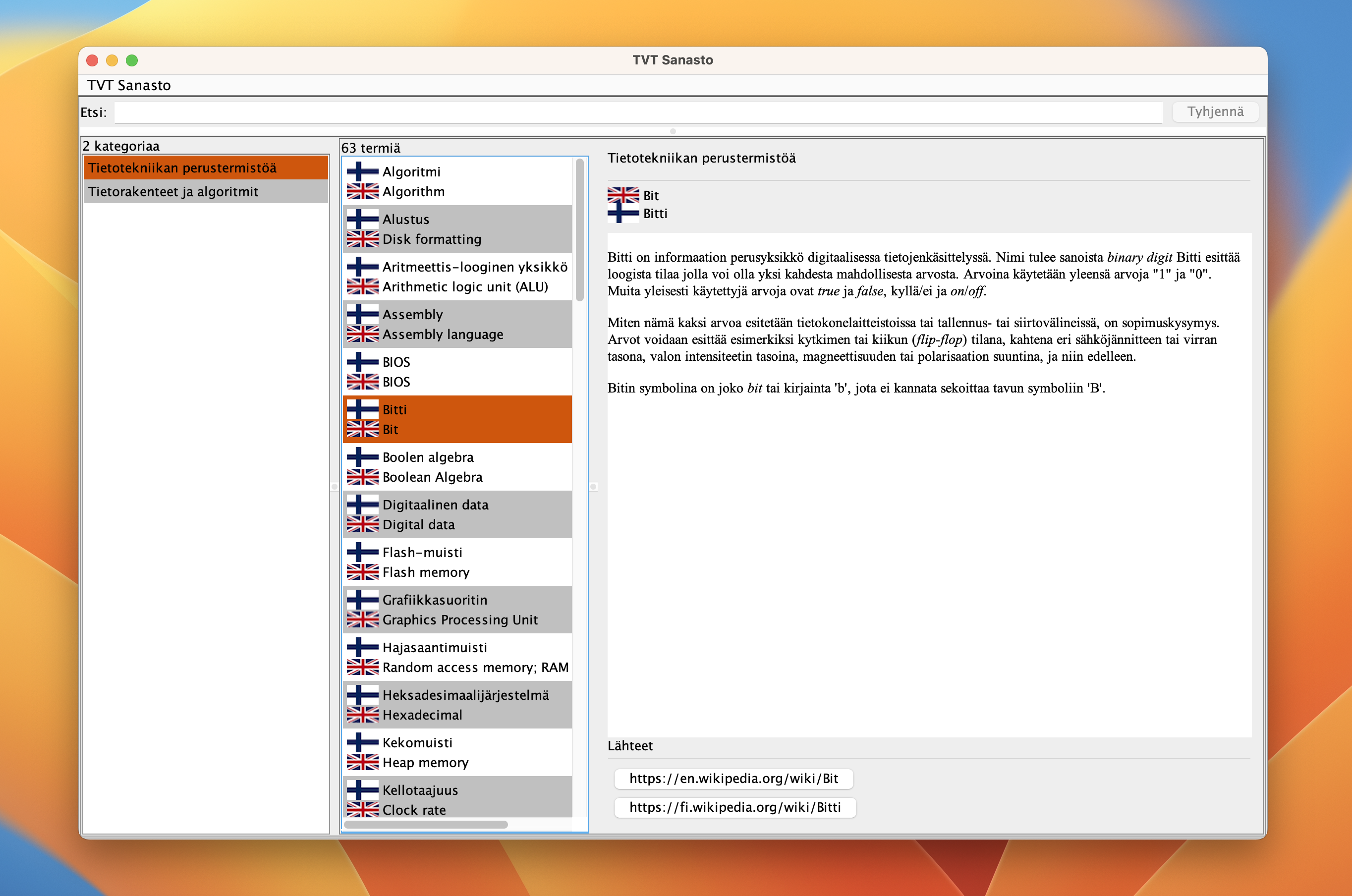Open the TVT Sanasto menu
The height and width of the screenshot is (896, 1352).
coord(129,85)
